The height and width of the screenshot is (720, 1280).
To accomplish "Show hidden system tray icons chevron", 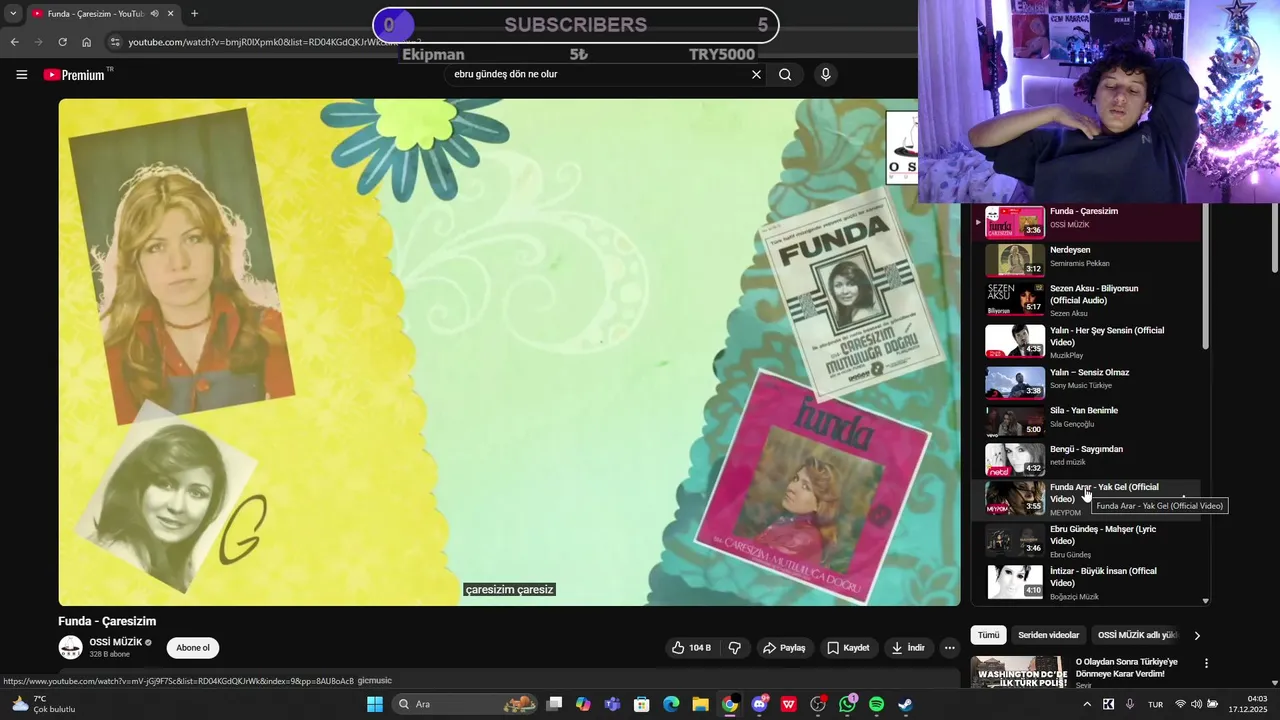I will [x=1087, y=704].
